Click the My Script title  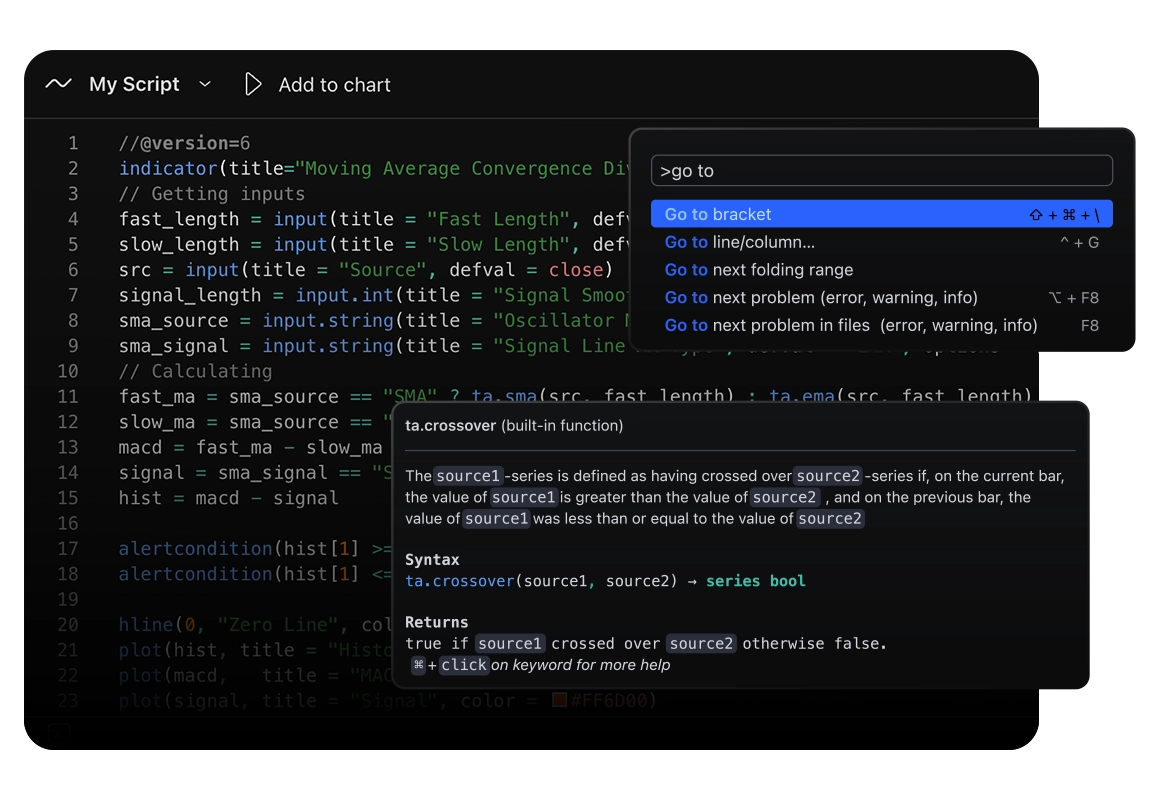pos(134,85)
